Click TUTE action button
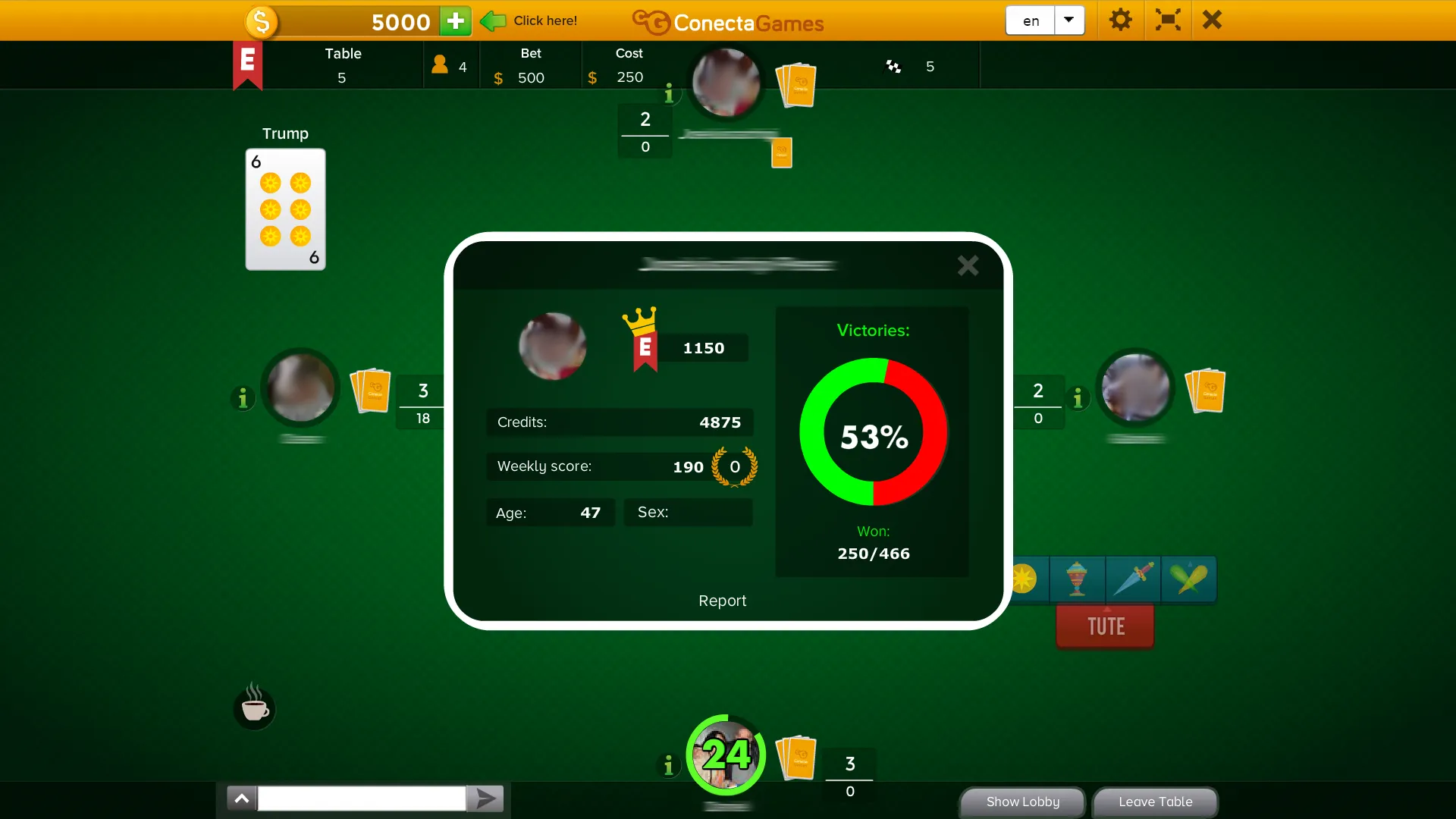Screen dimensions: 1456x819 (1106, 625)
